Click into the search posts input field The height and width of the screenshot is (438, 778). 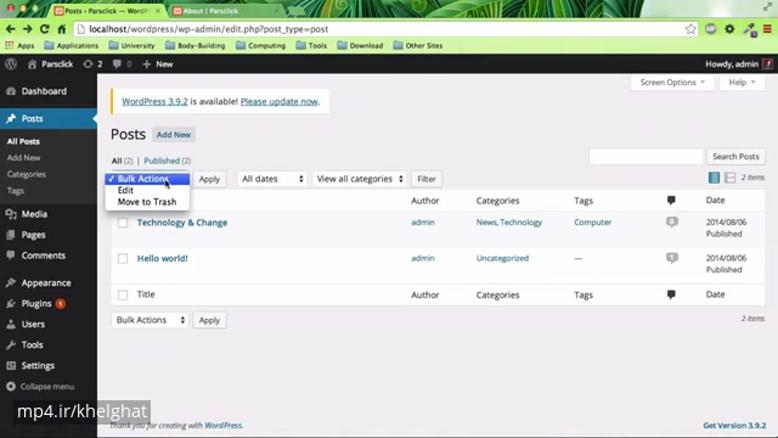(646, 156)
